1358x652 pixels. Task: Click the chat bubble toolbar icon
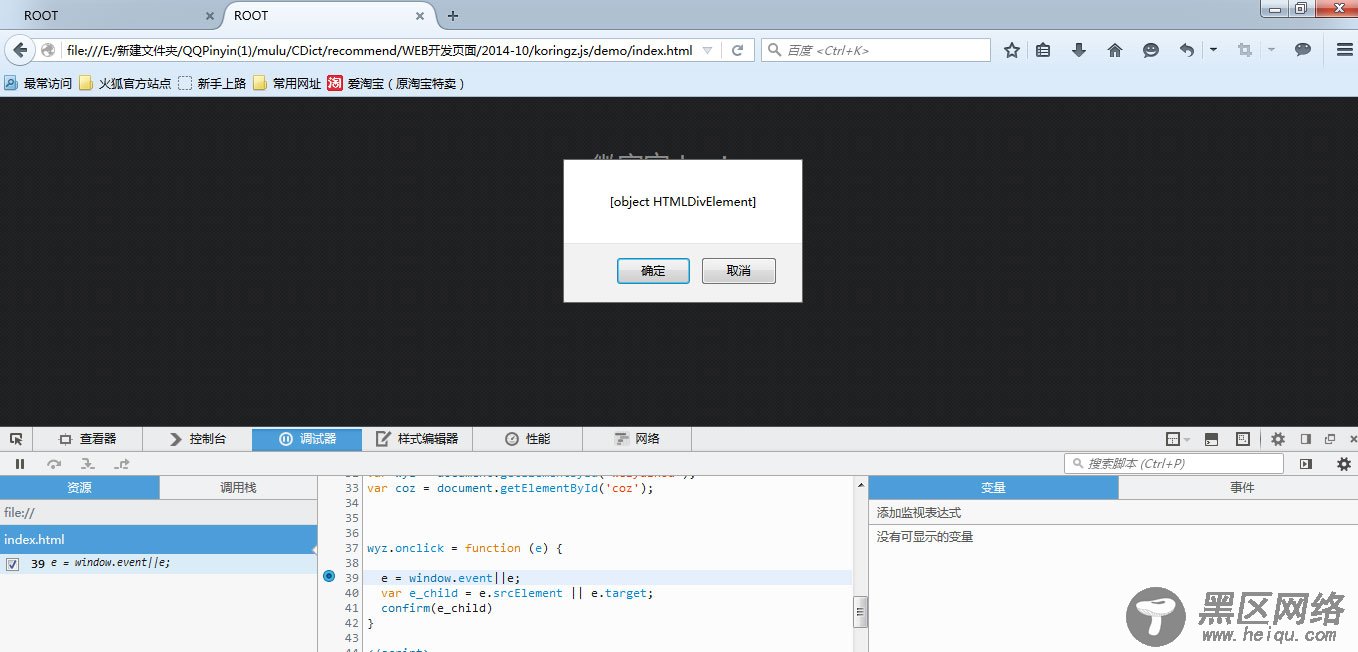pyautogui.click(x=1303, y=49)
